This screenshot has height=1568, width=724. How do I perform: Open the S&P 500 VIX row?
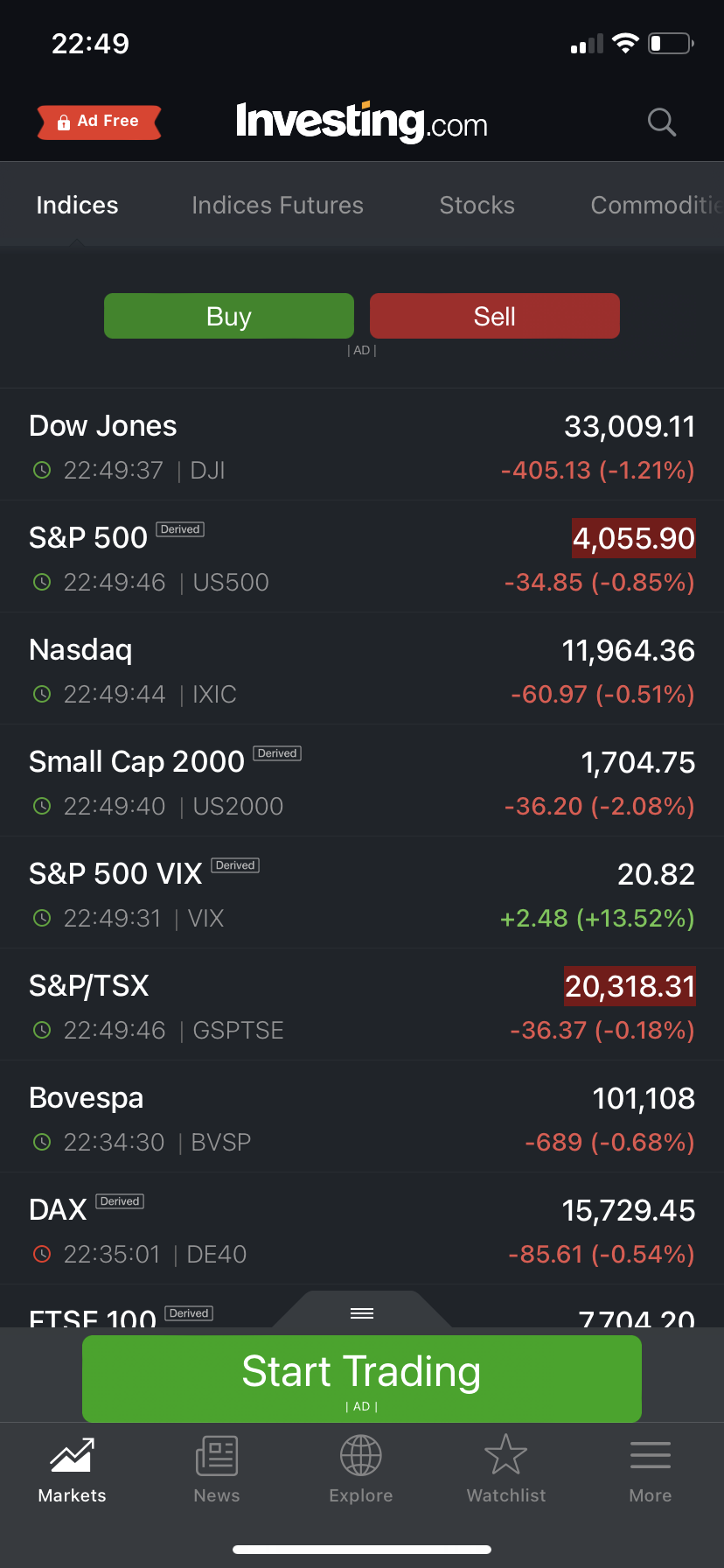click(x=362, y=893)
